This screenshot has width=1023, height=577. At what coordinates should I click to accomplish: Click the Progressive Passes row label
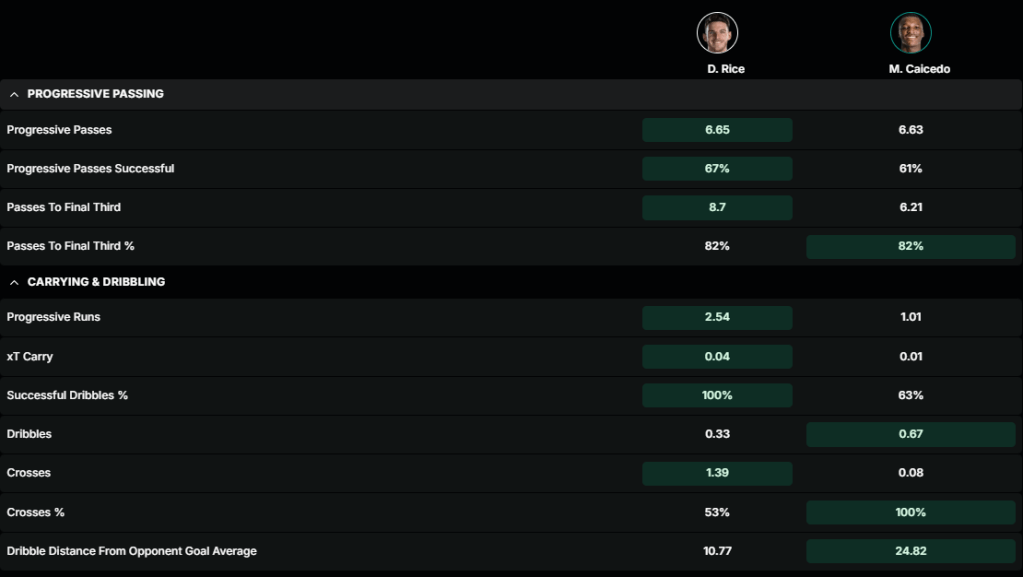59,130
